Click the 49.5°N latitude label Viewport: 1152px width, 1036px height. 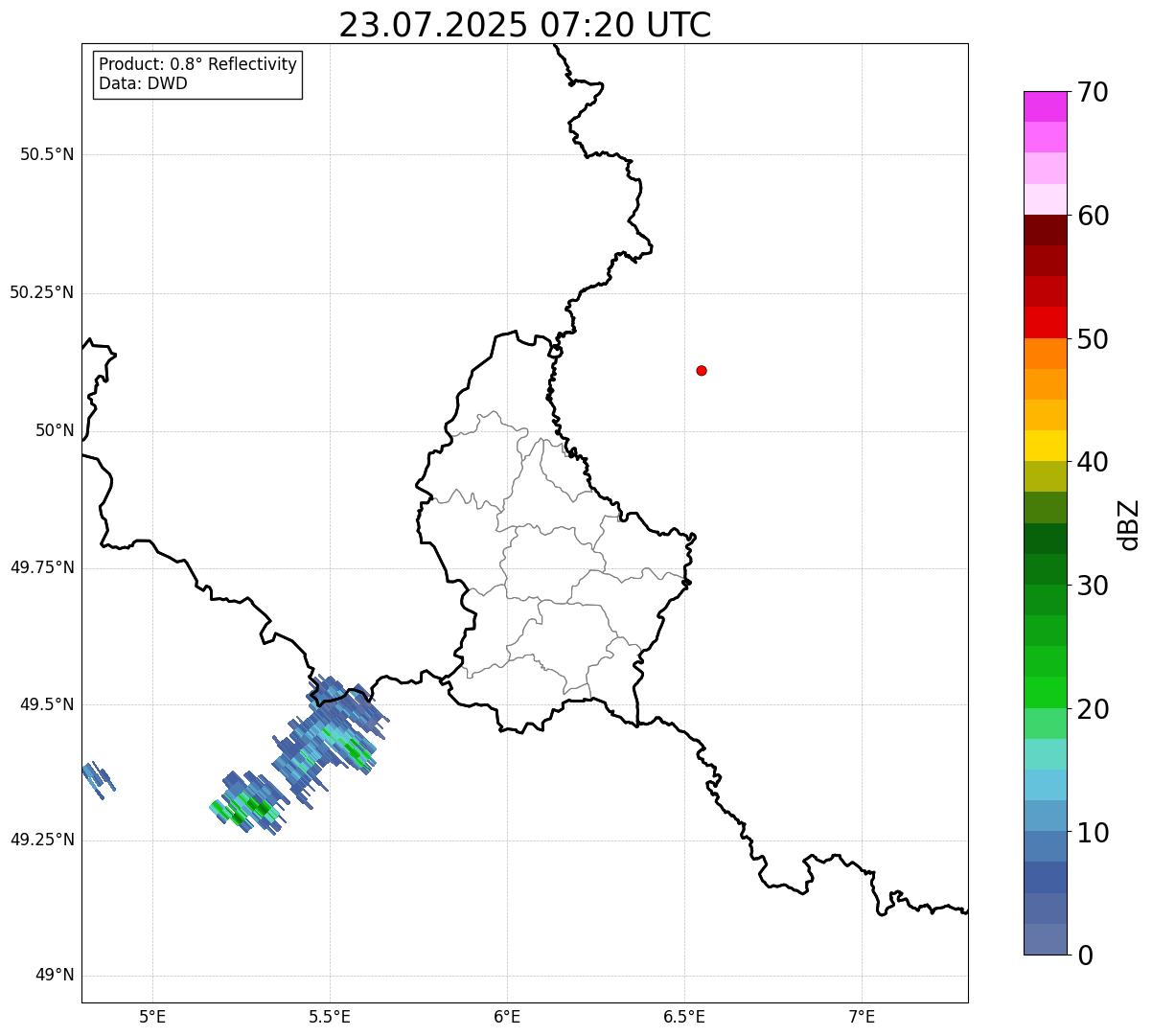point(47,704)
